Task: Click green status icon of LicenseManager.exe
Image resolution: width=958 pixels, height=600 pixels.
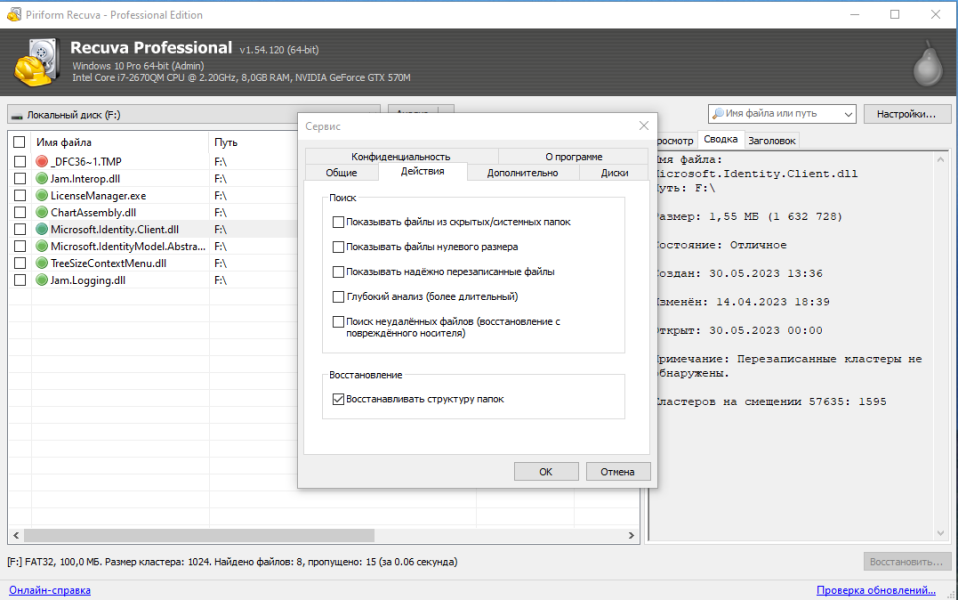Action: pyautogui.click(x=42, y=196)
